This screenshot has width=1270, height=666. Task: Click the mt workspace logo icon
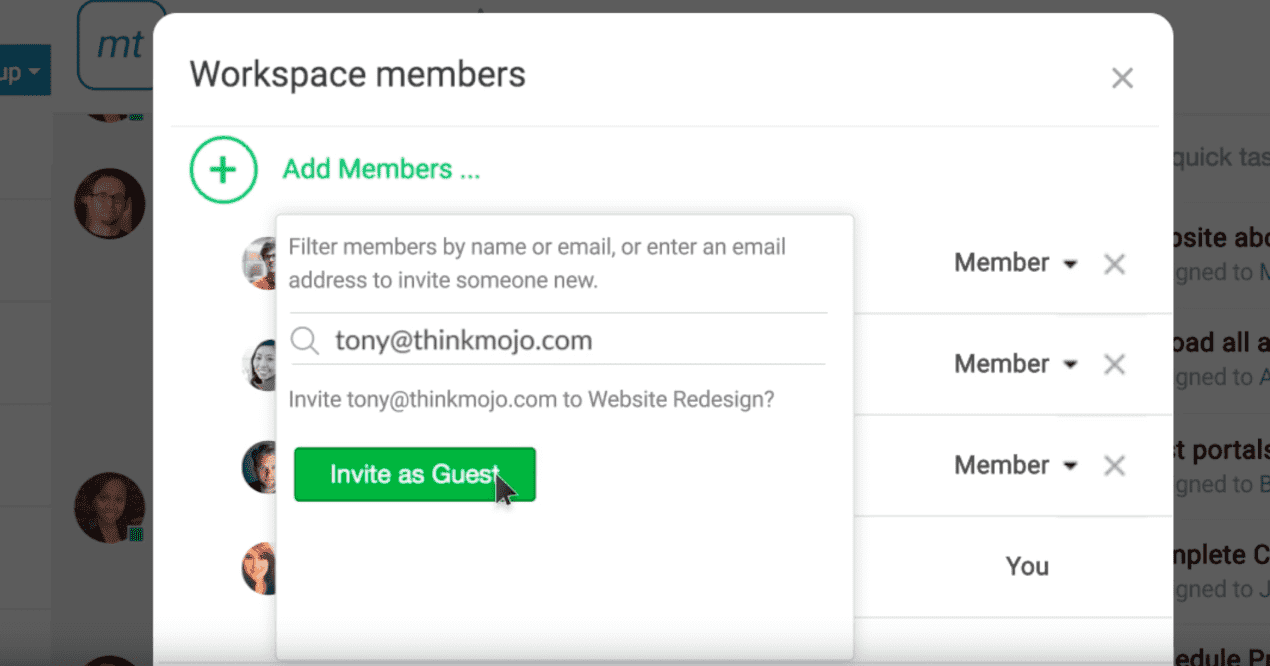pyautogui.click(x=119, y=46)
